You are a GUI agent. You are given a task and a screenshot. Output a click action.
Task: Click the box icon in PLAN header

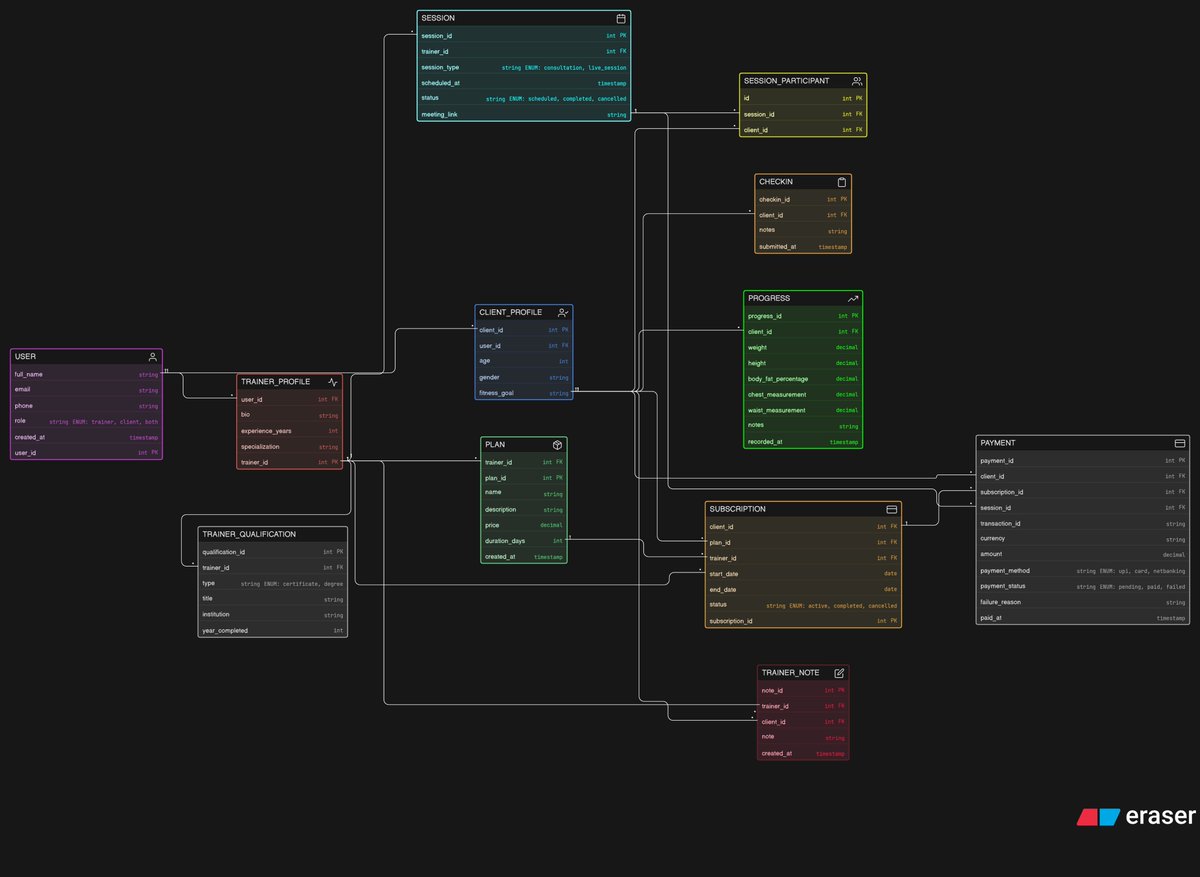557,444
